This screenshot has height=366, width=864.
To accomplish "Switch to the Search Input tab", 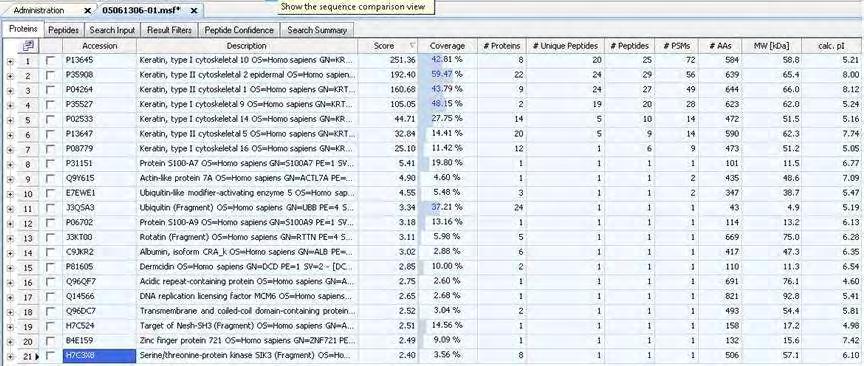I will (x=112, y=30).
